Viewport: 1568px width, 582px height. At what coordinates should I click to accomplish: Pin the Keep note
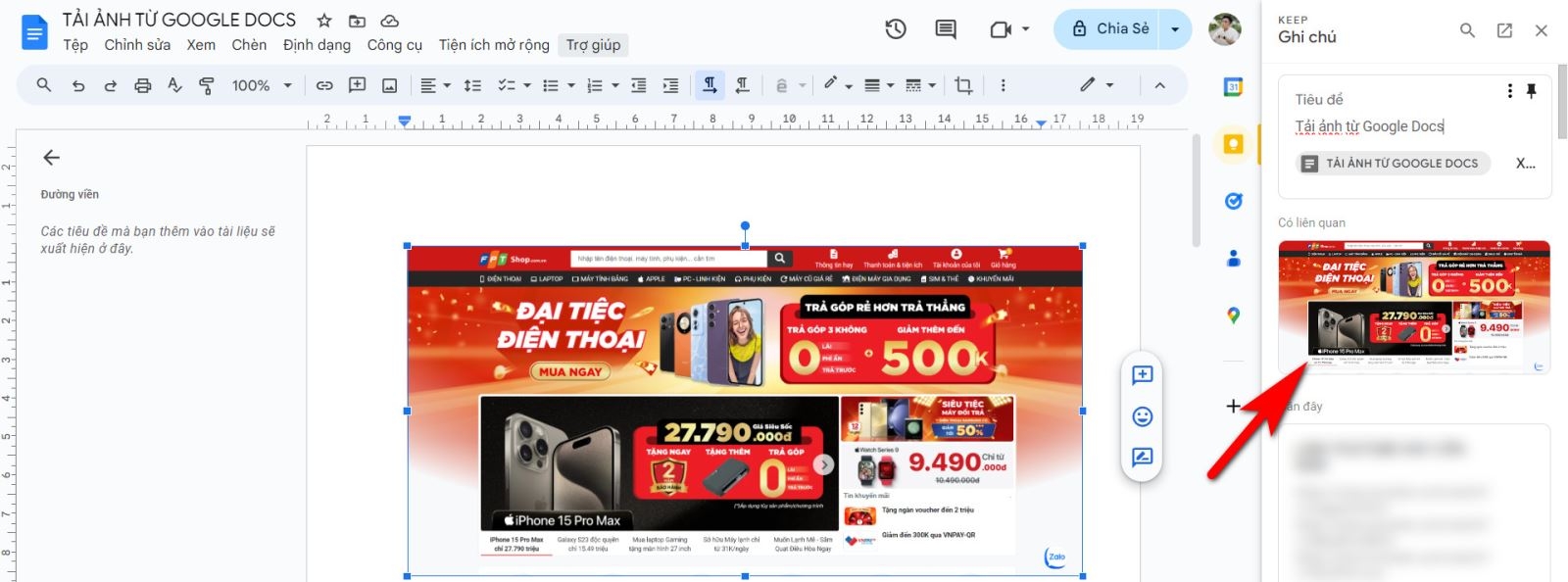pyautogui.click(x=1532, y=91)
